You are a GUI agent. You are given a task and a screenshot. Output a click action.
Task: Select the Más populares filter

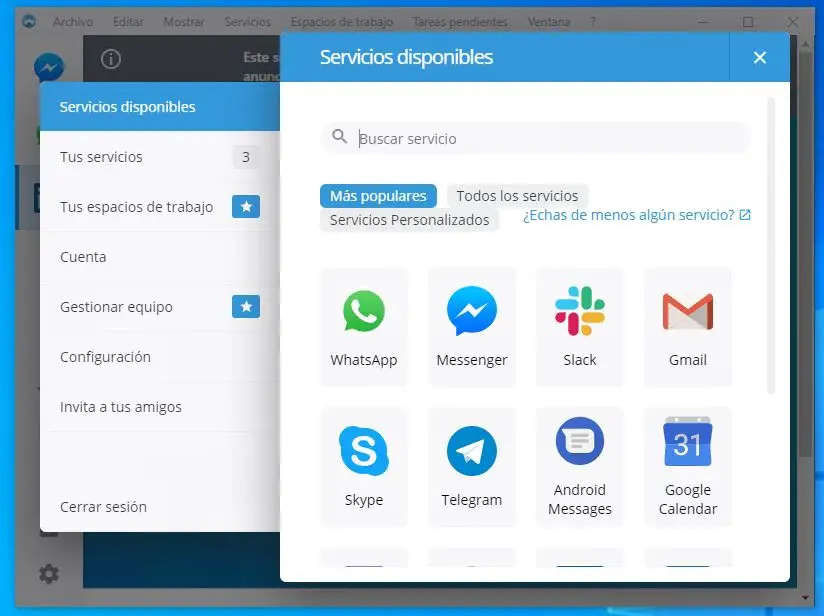point(378,196)
